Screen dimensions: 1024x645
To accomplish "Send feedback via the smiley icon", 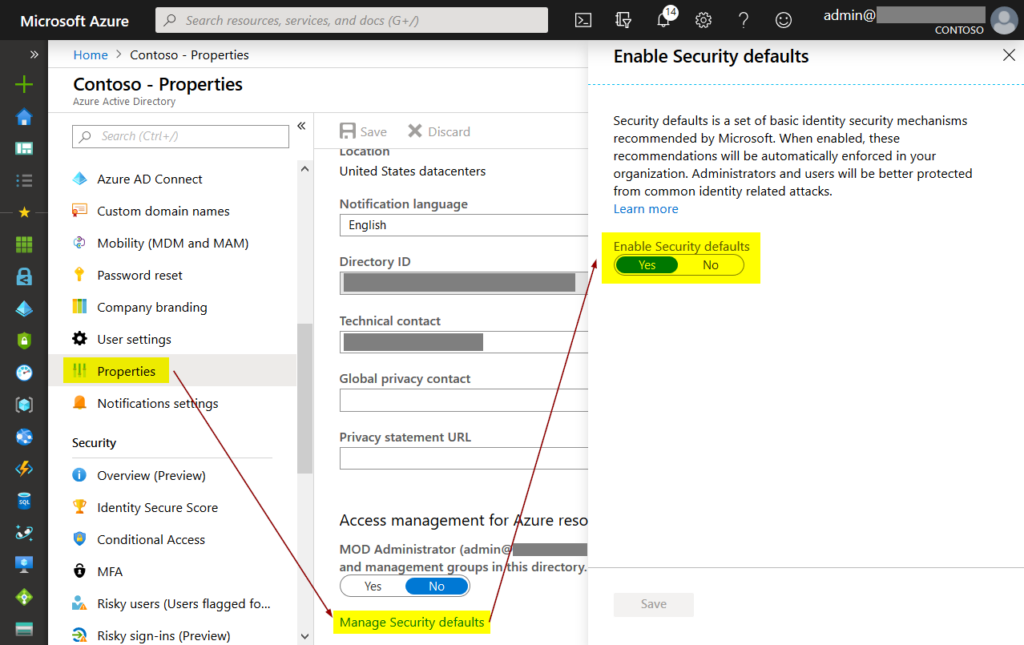I will [783, 18].
